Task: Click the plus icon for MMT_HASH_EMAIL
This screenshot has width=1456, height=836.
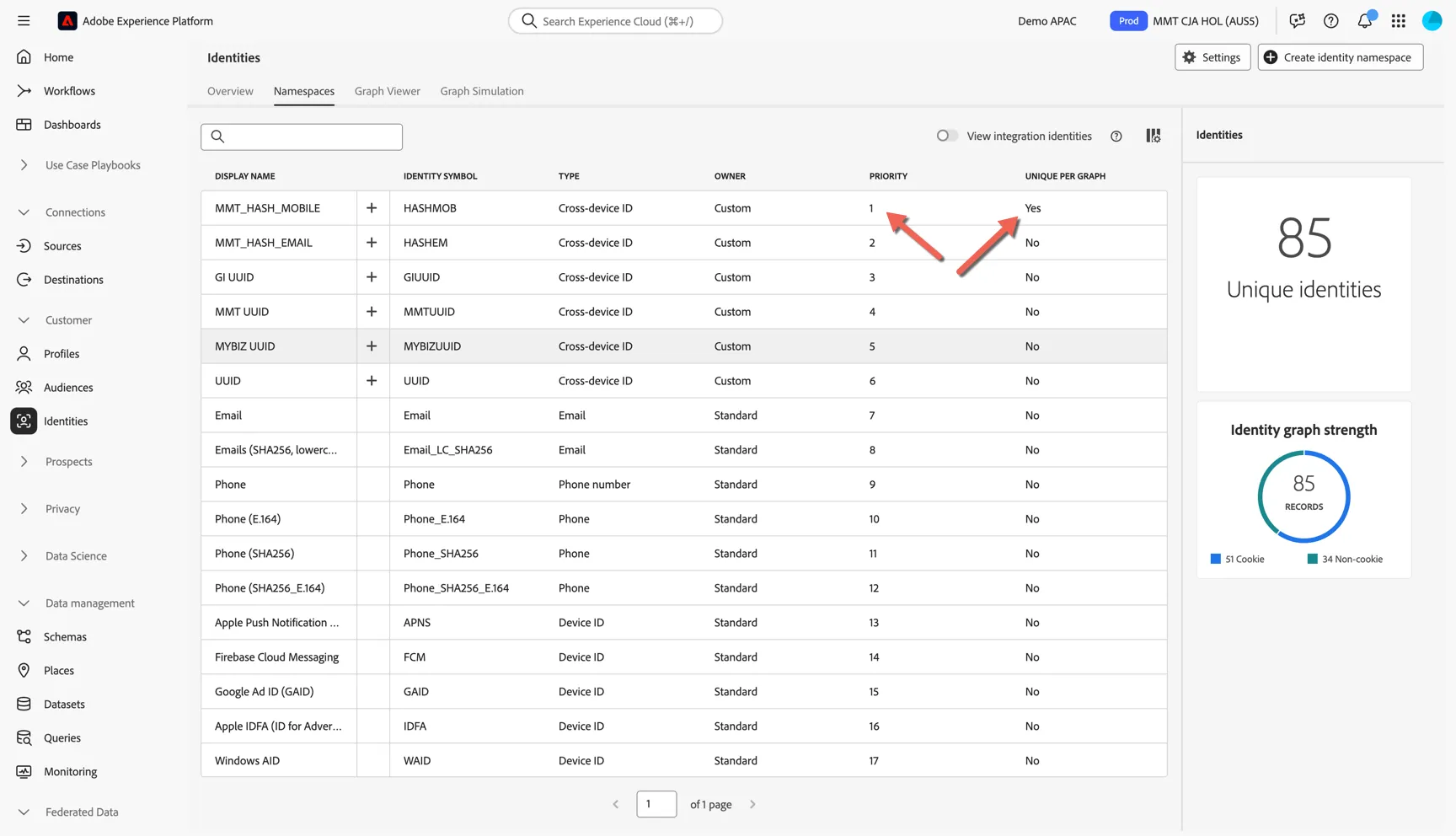Action: tap(372, 243)
